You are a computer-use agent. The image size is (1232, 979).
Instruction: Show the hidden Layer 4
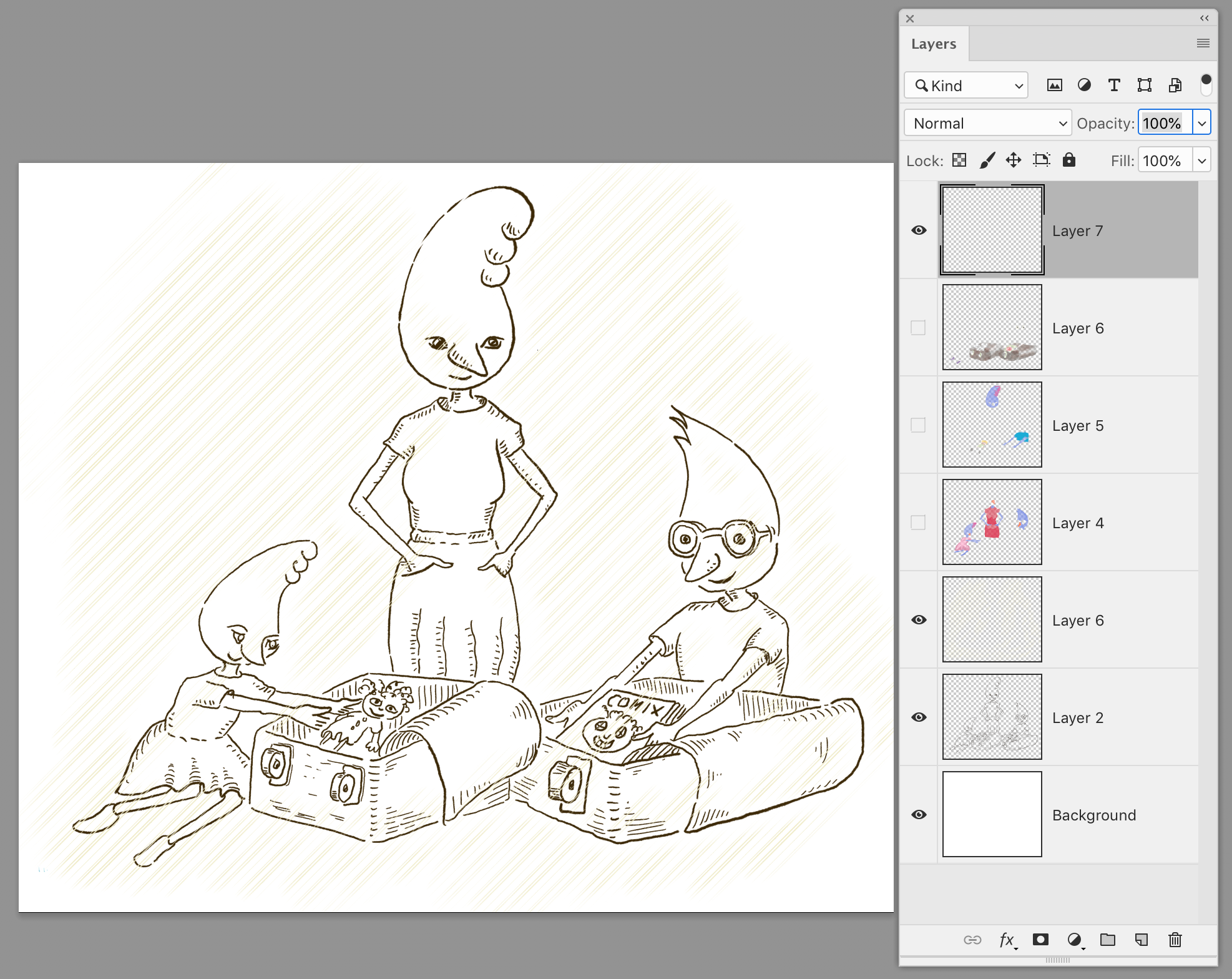click(x=918, y=523)
